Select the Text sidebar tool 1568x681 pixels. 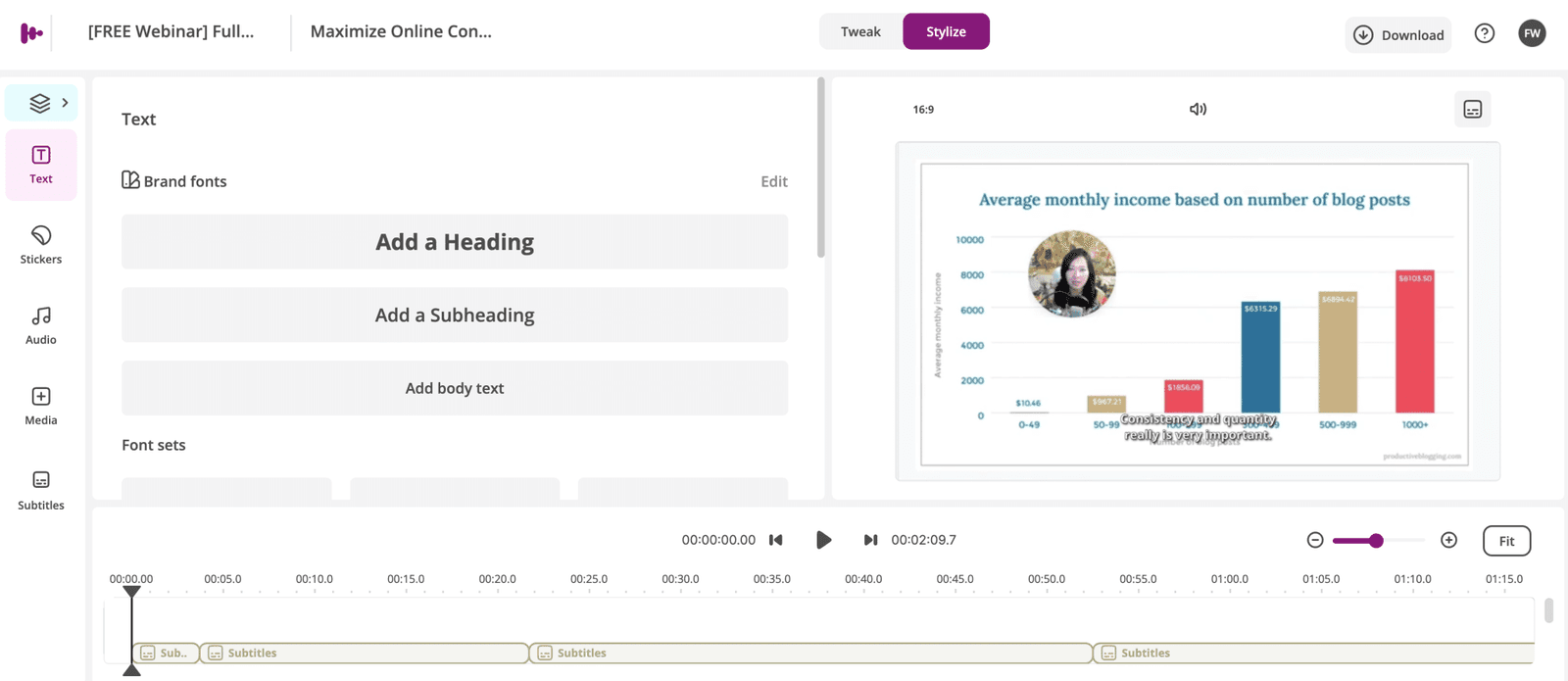pyautogui.click(x=41, y=165)
